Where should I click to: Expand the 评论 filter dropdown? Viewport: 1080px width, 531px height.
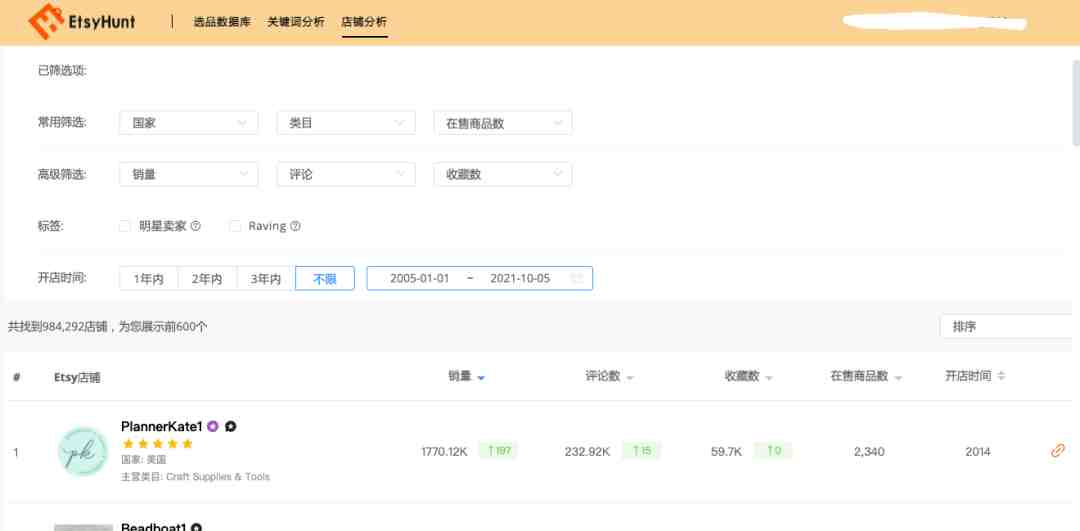coord(346,174)
